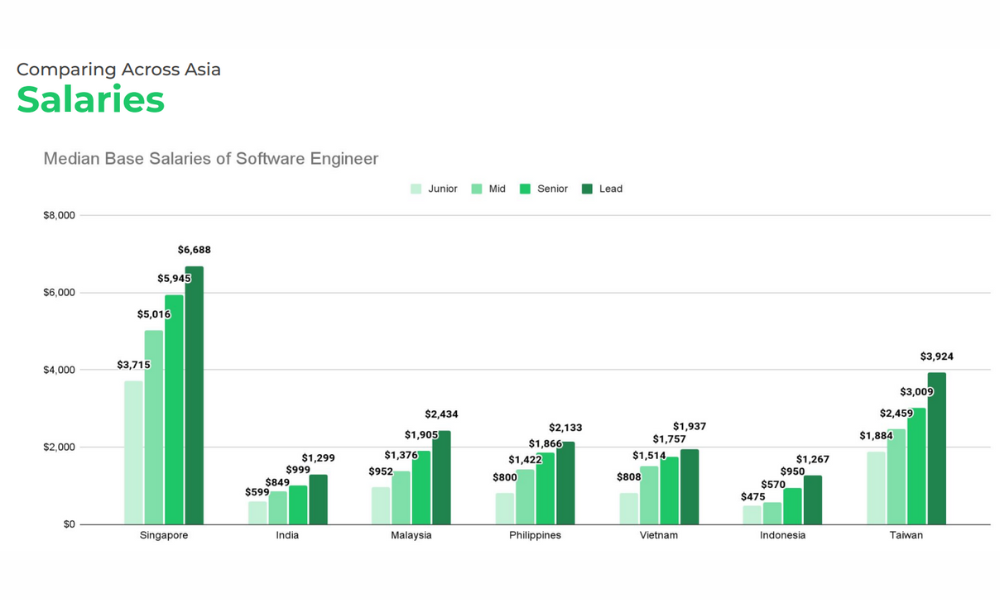Click the Salaries heading text
This screenshot has width=1000, height=600.
[x=90, y=100]
